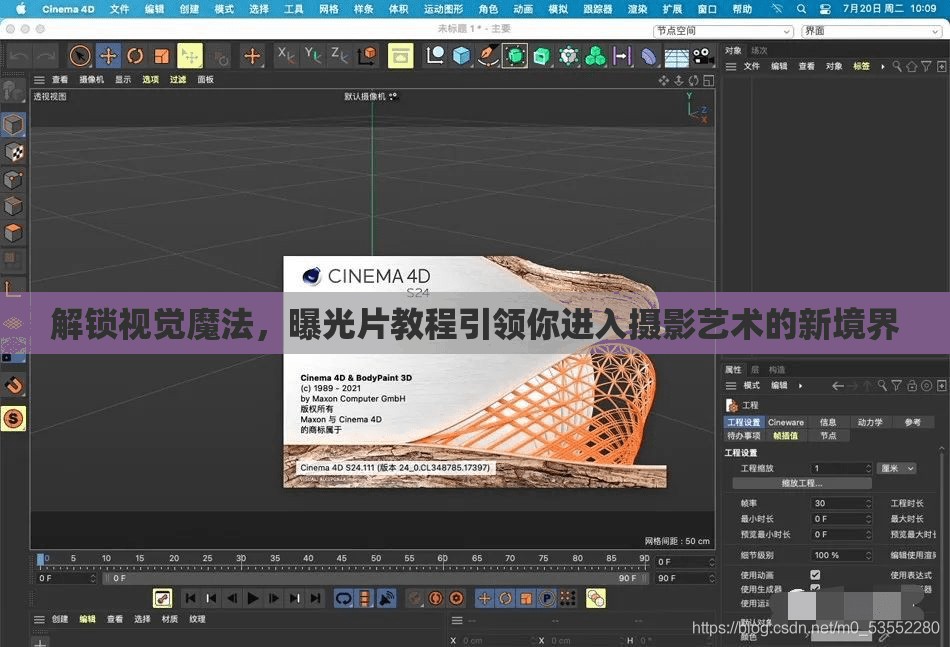The height and width of the screenshot is (647, 950).
Task: Switch to the Cineware tab
Action: click(x=786, y=422)
